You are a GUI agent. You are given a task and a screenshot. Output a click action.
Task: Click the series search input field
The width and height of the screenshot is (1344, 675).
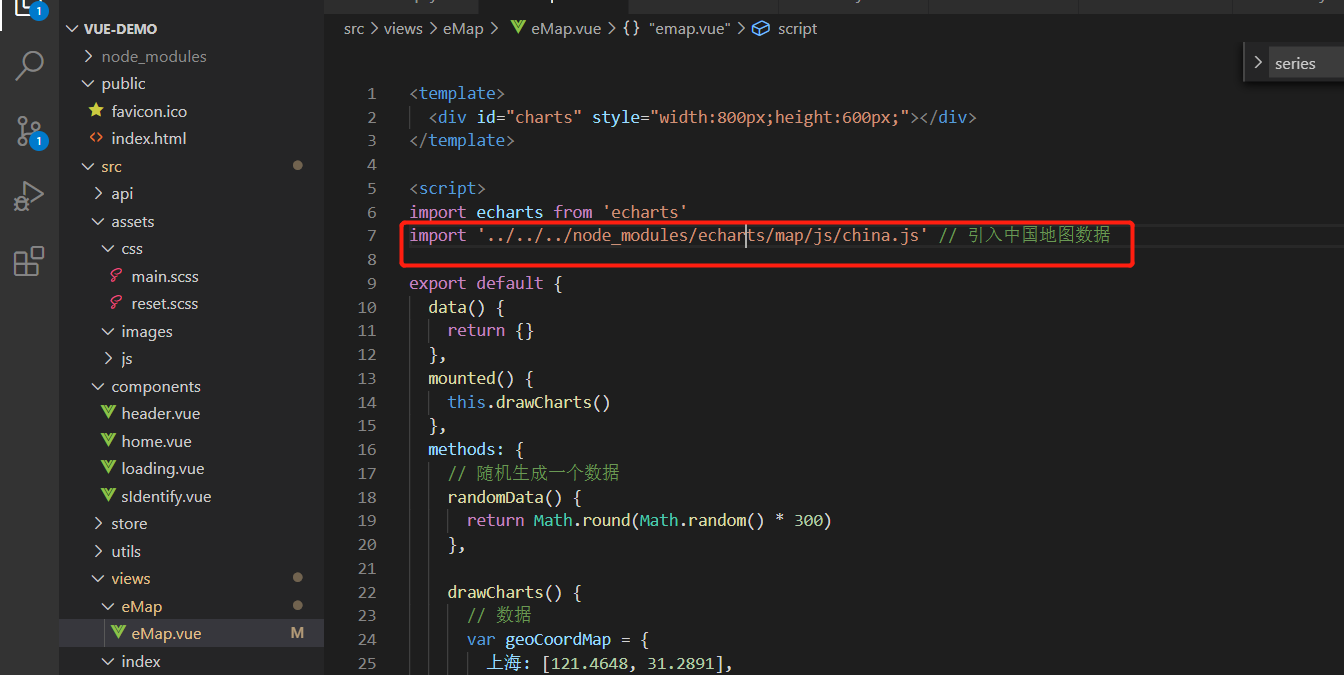[1308, 63]
